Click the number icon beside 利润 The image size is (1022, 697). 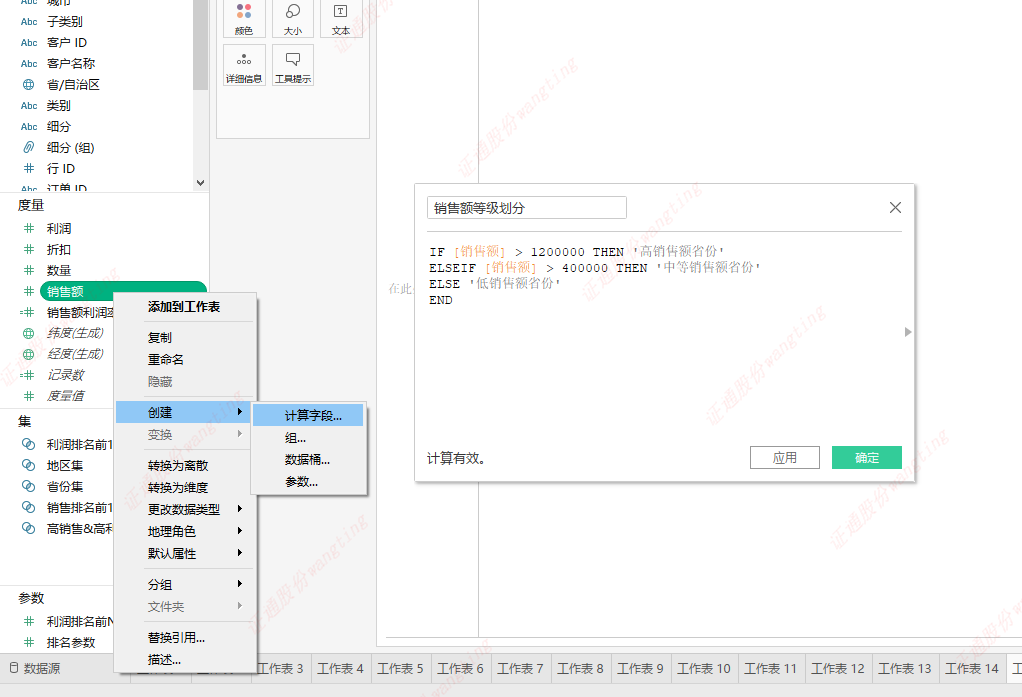point(29,229)
